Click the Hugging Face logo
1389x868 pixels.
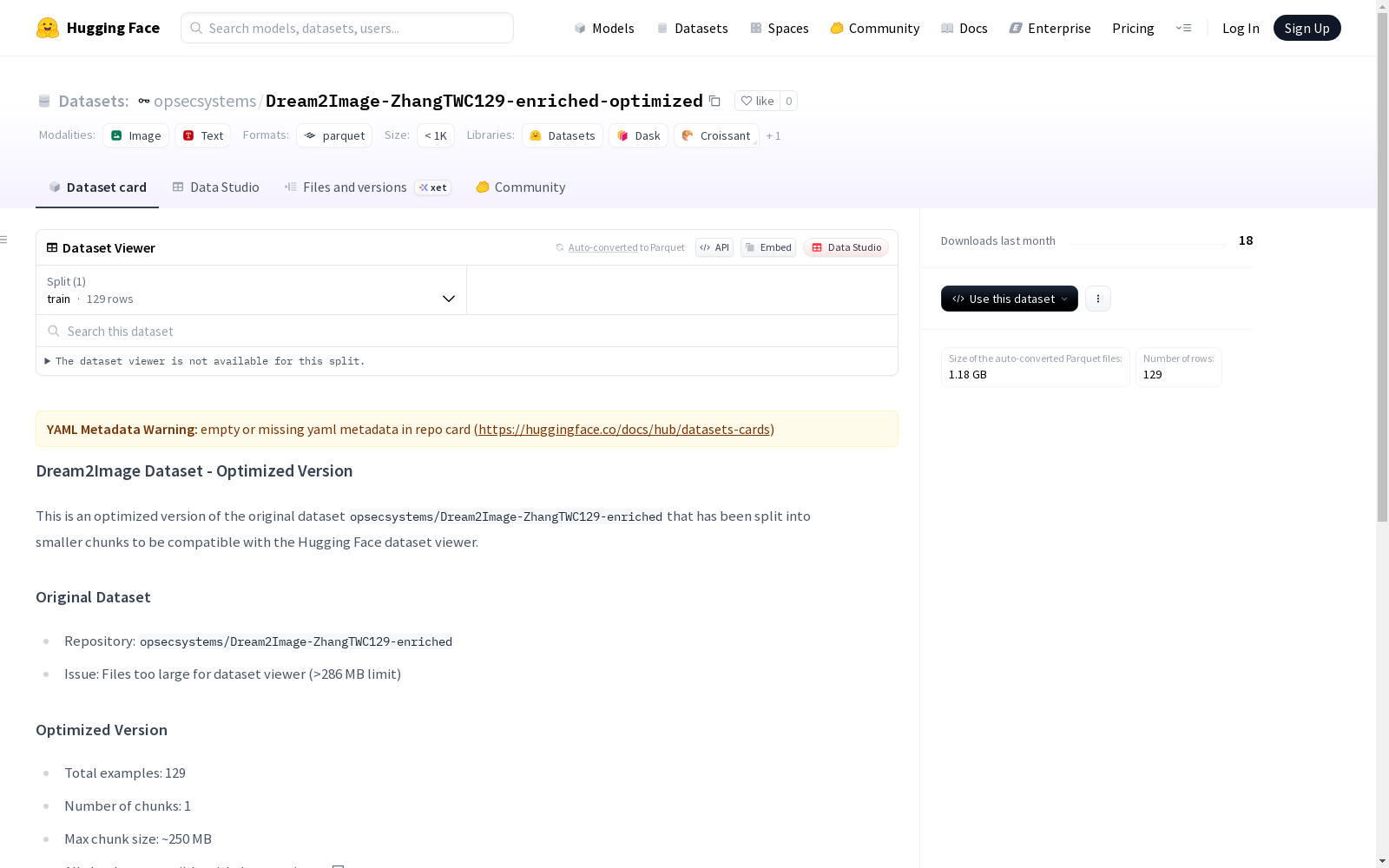pos(98,28)
